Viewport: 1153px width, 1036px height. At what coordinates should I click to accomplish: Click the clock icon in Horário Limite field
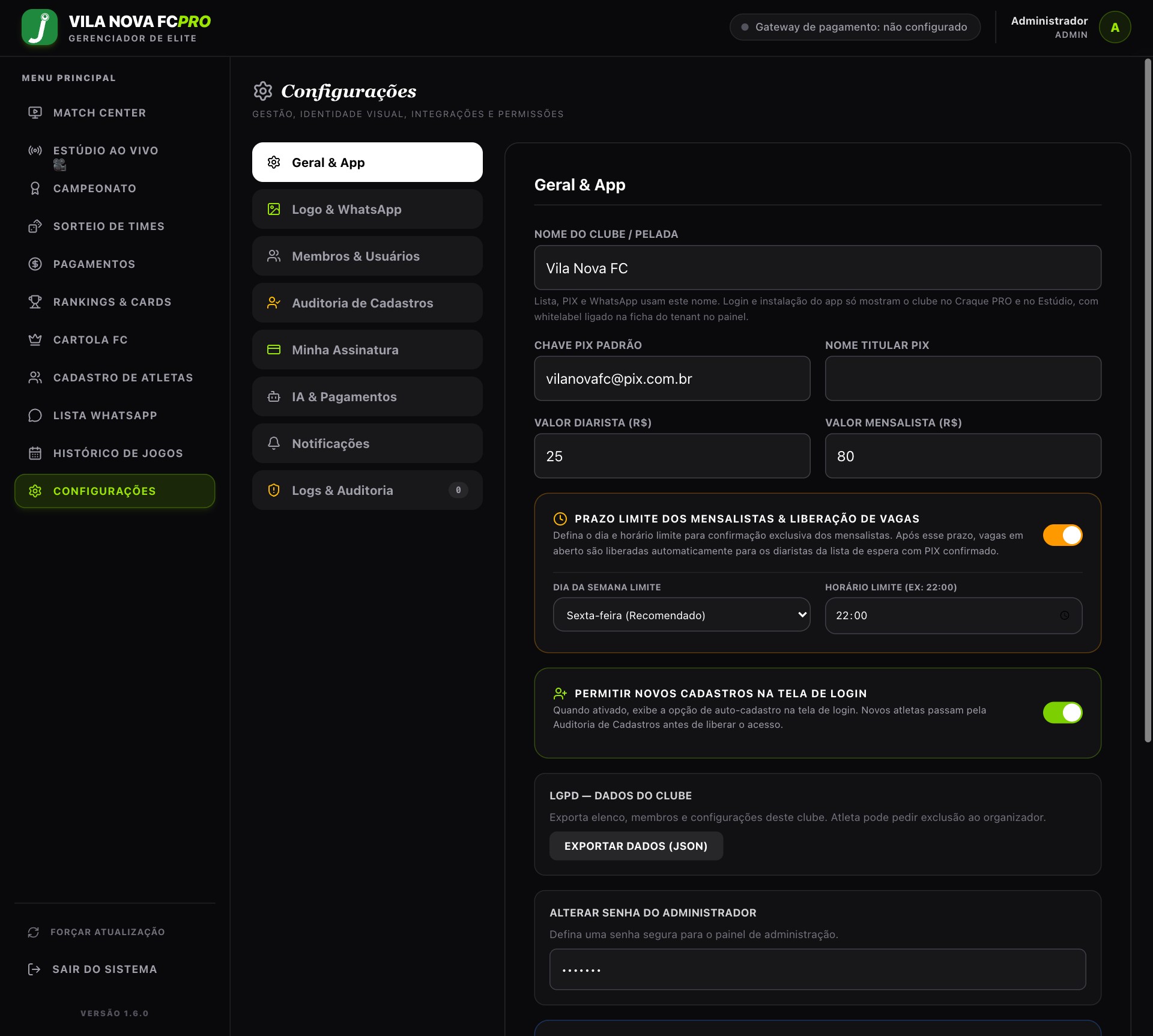click(1064, 616)
